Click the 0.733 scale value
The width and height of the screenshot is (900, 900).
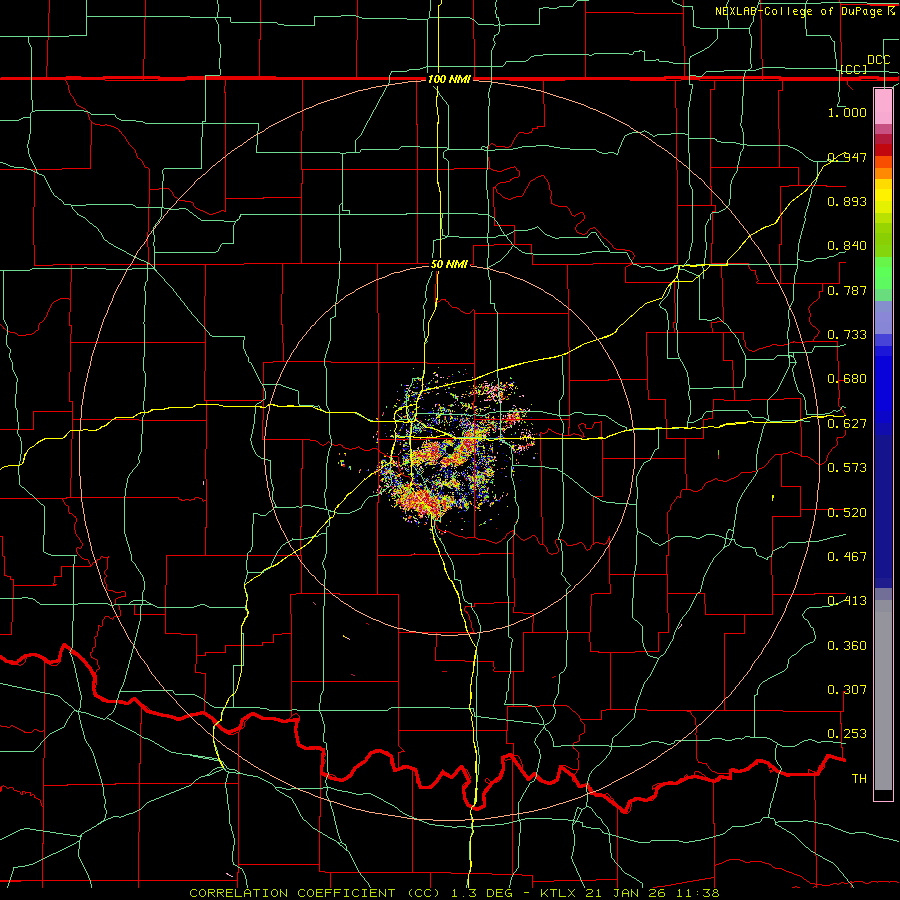pos(847,334)
